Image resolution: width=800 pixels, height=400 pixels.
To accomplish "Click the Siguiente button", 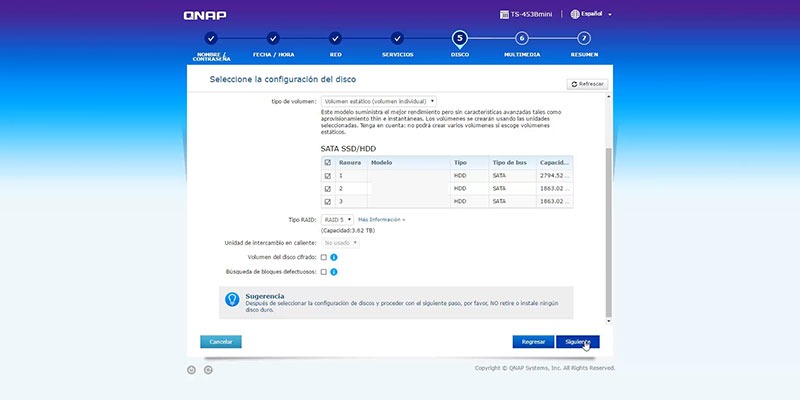I will click(578, 342).
